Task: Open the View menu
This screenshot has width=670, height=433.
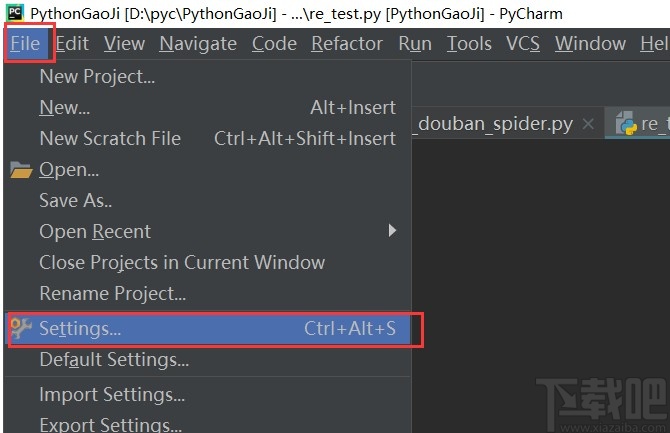Action: pos(124,44)
